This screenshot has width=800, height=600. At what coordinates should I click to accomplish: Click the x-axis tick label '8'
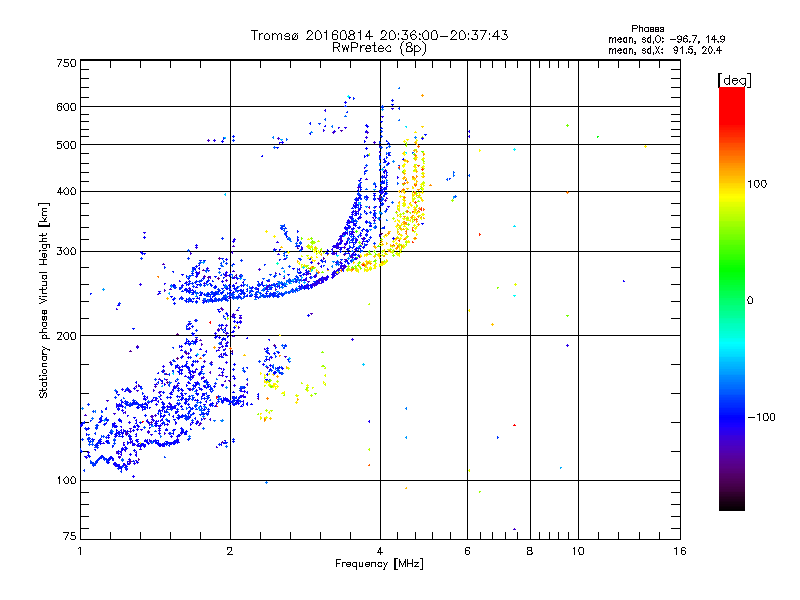530,551
